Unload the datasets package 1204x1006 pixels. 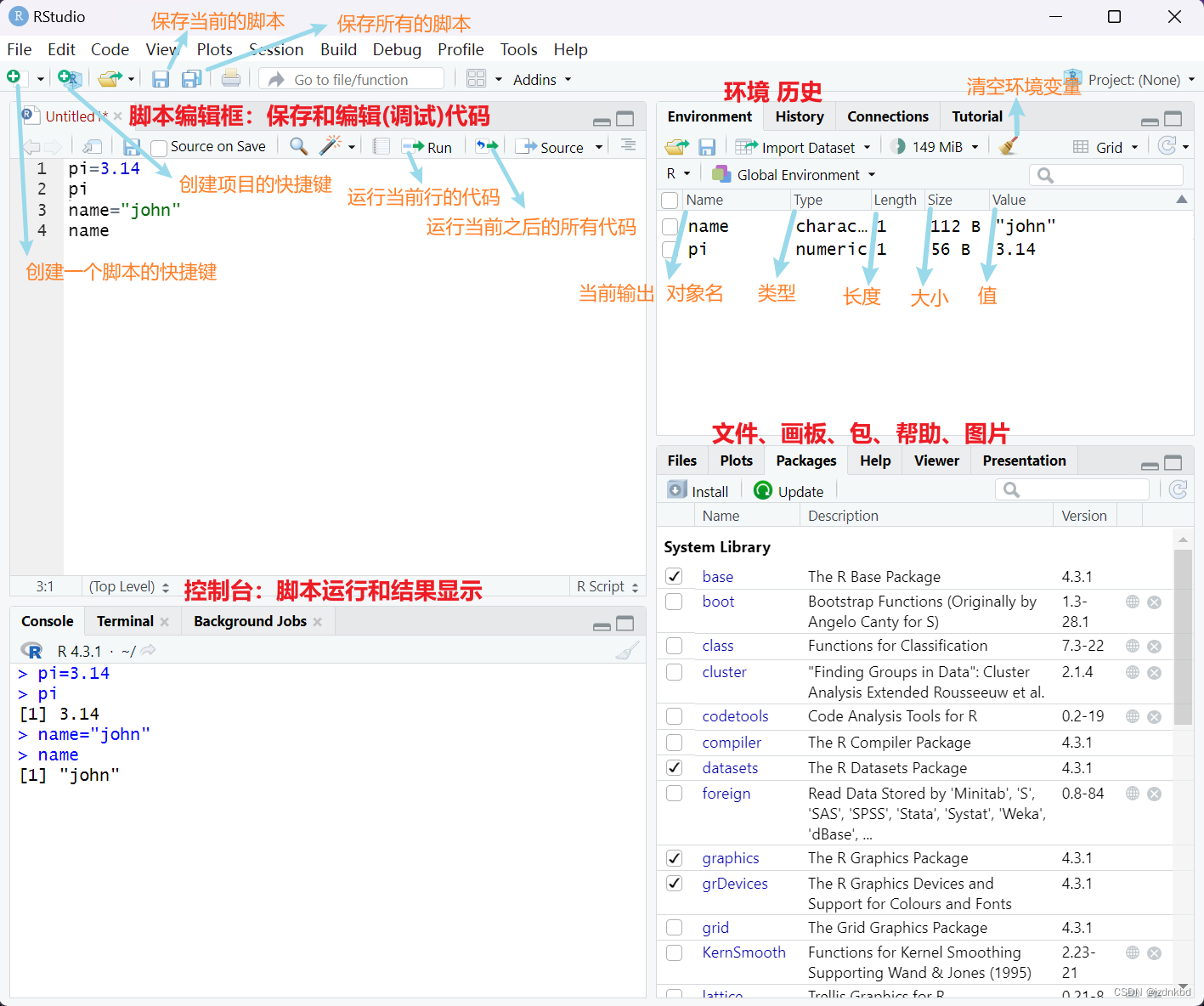(675, 768)
